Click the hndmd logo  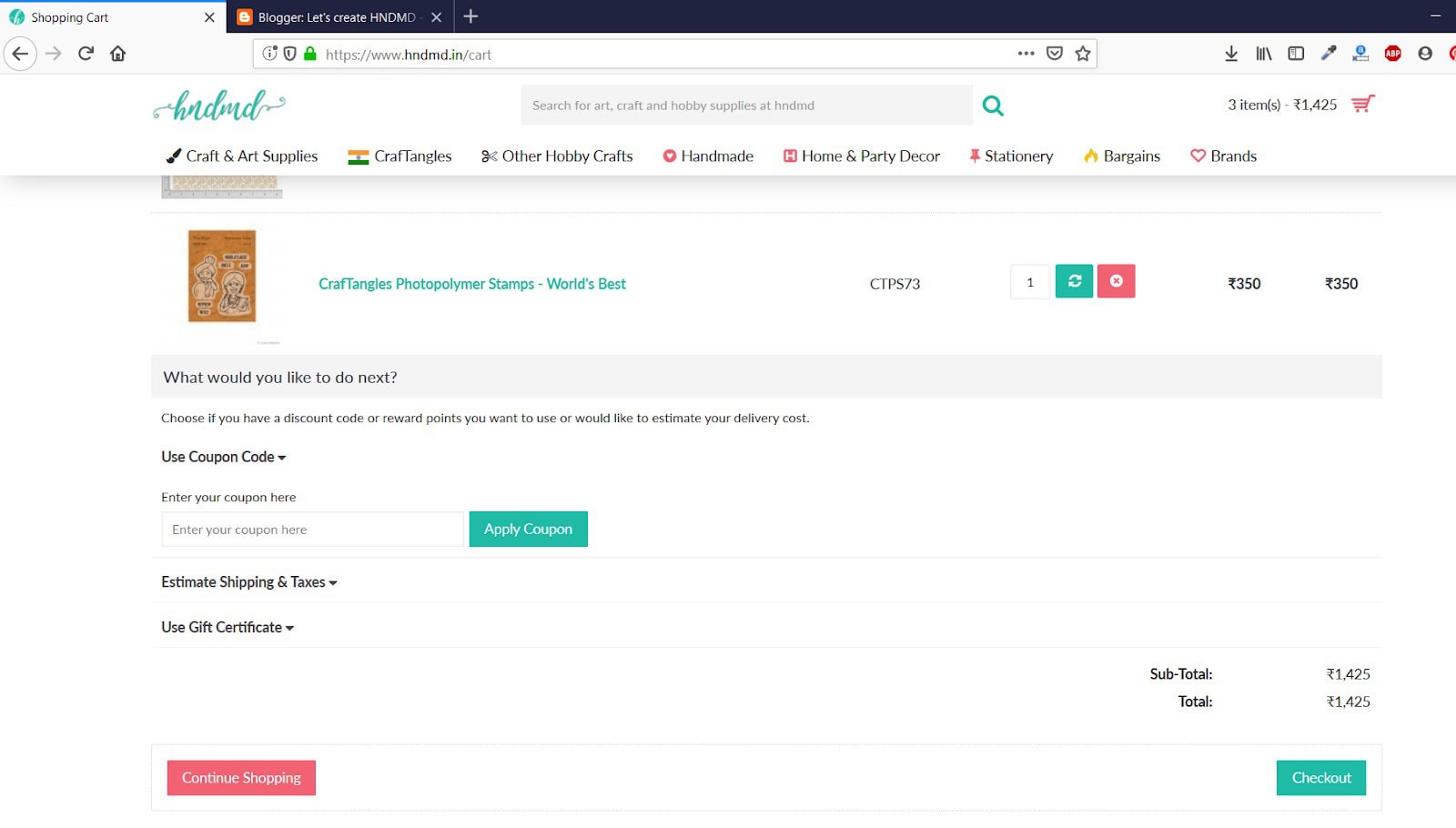219,106
